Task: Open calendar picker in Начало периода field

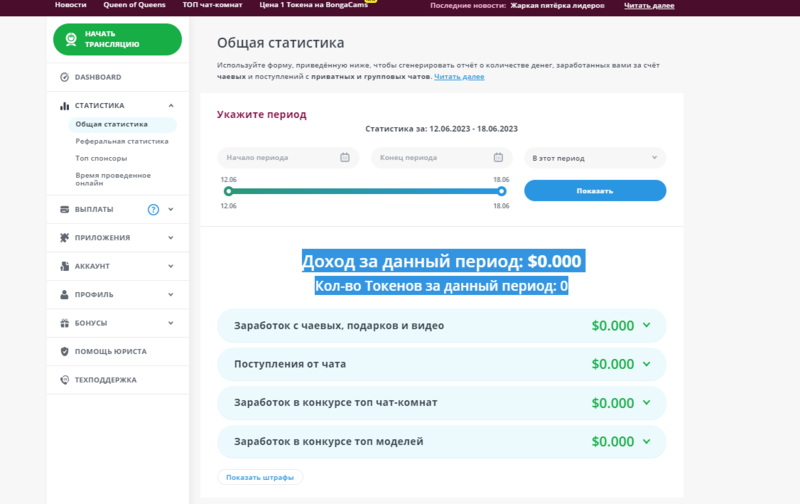Action: (x=345, y=158)
